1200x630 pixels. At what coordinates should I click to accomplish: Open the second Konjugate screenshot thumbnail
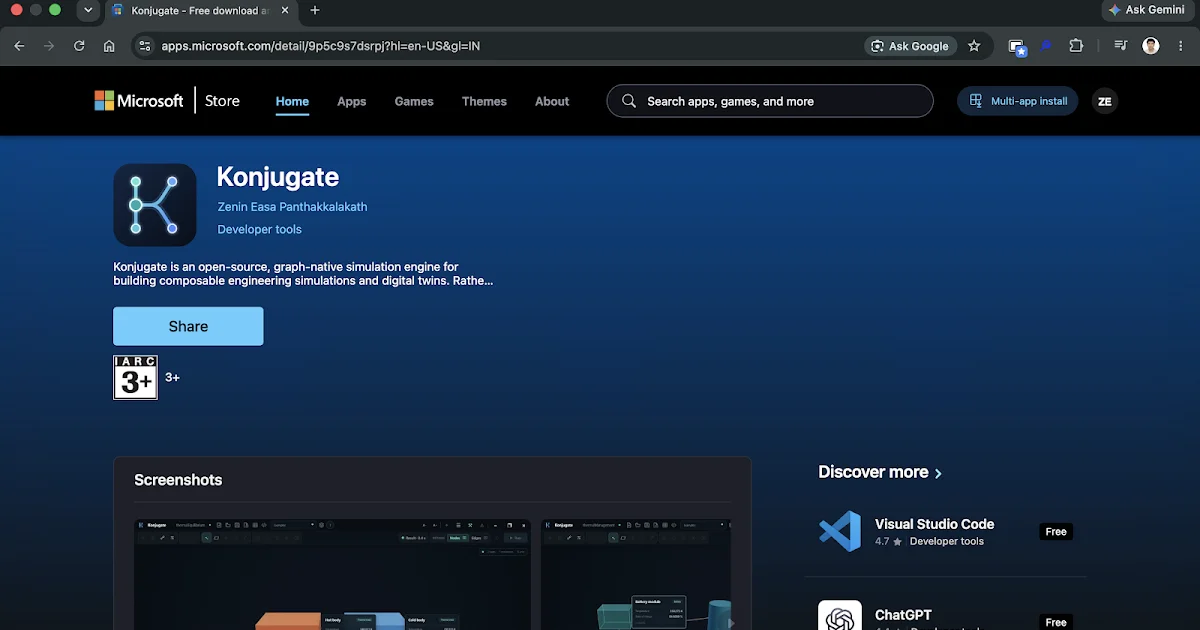[x=636, y=574]
